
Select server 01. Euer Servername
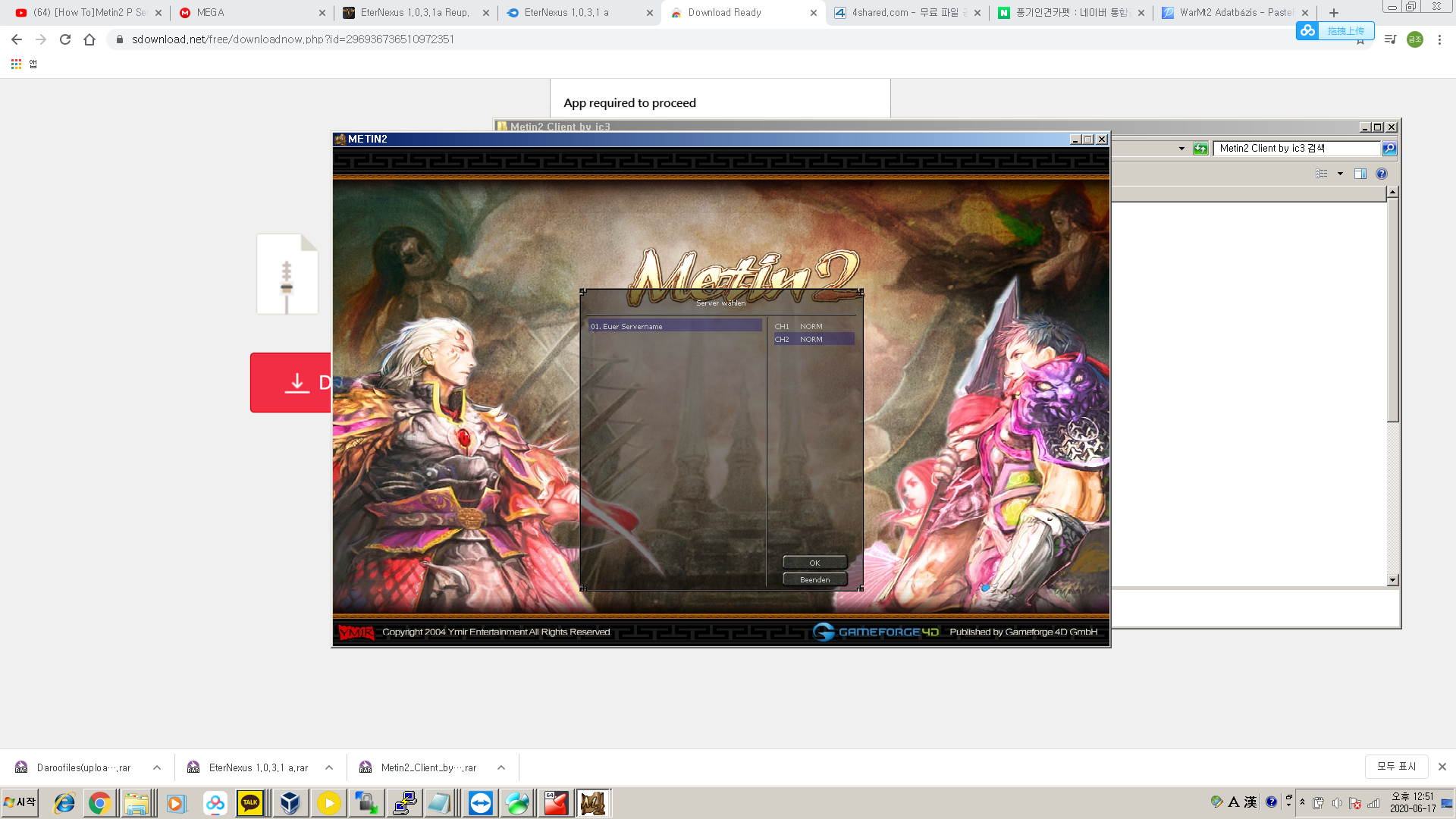click(675, 326)
